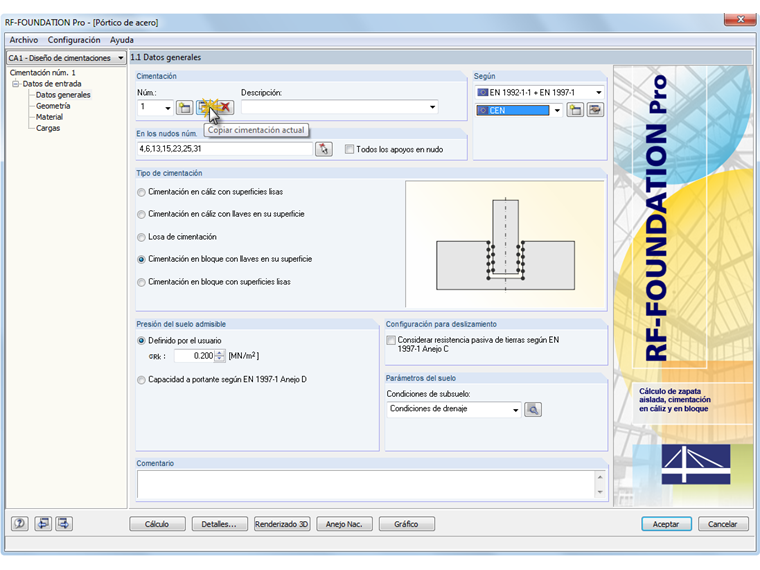Select Cimentación en bloque con superficies lisas
The height and width of the screenshot is (570, 760).
pyautogui.click(x=141, y=282)
